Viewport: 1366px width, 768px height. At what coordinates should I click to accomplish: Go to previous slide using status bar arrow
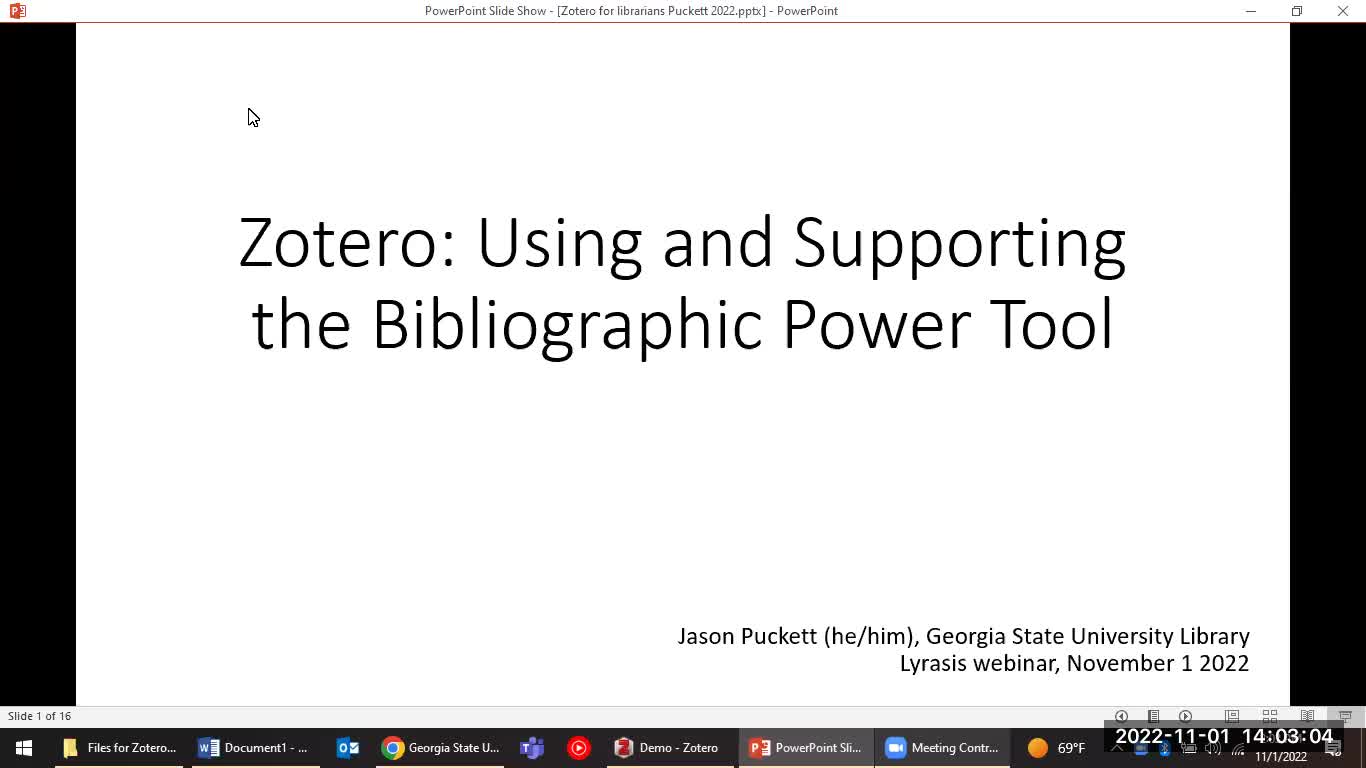(x=1121, y=716)
